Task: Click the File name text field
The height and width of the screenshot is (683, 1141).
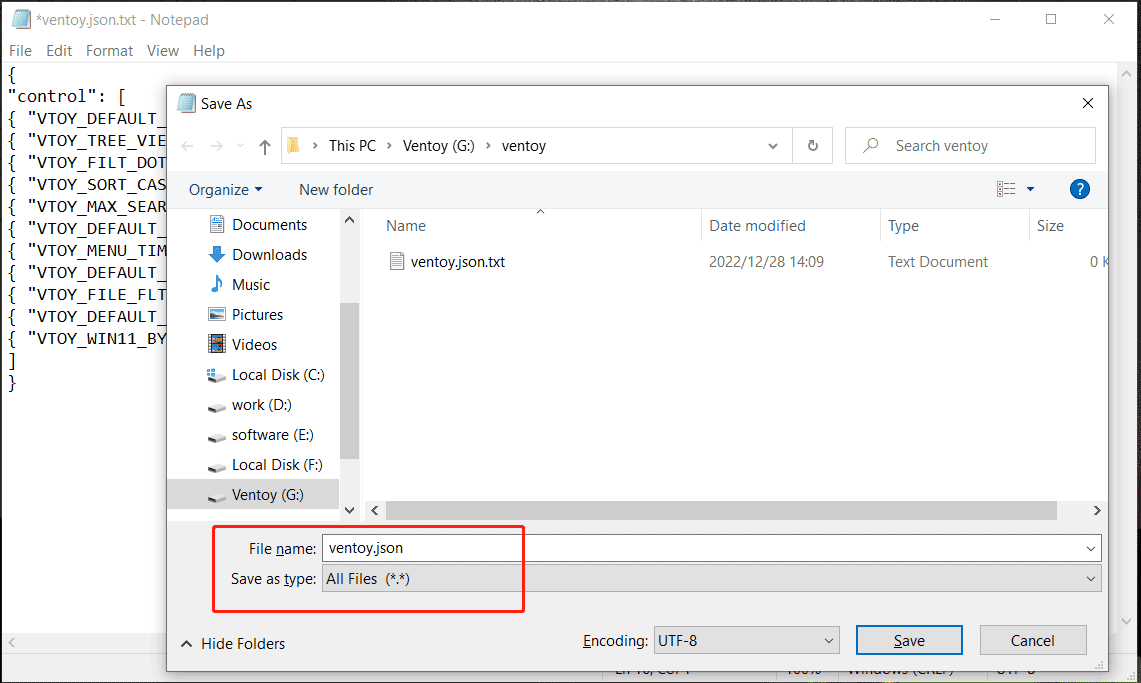Action: (x=712, y=548)
